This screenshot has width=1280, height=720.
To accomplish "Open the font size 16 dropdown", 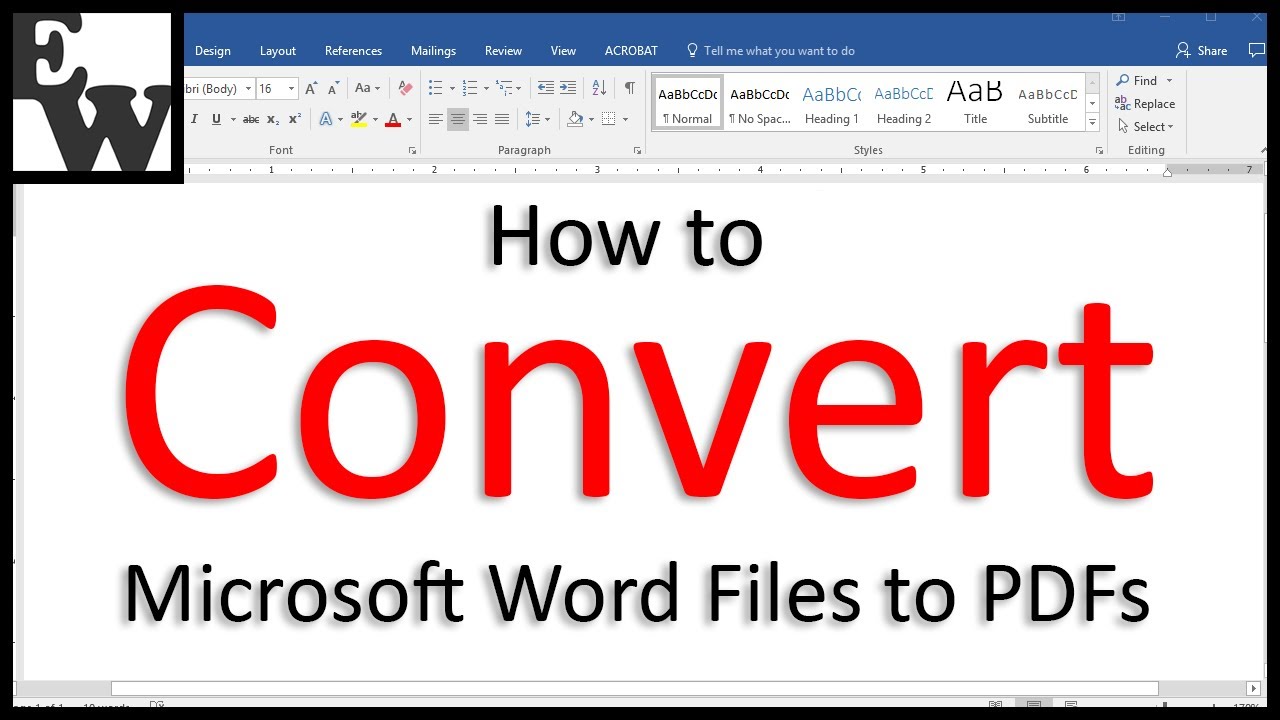I will point(291,88).
